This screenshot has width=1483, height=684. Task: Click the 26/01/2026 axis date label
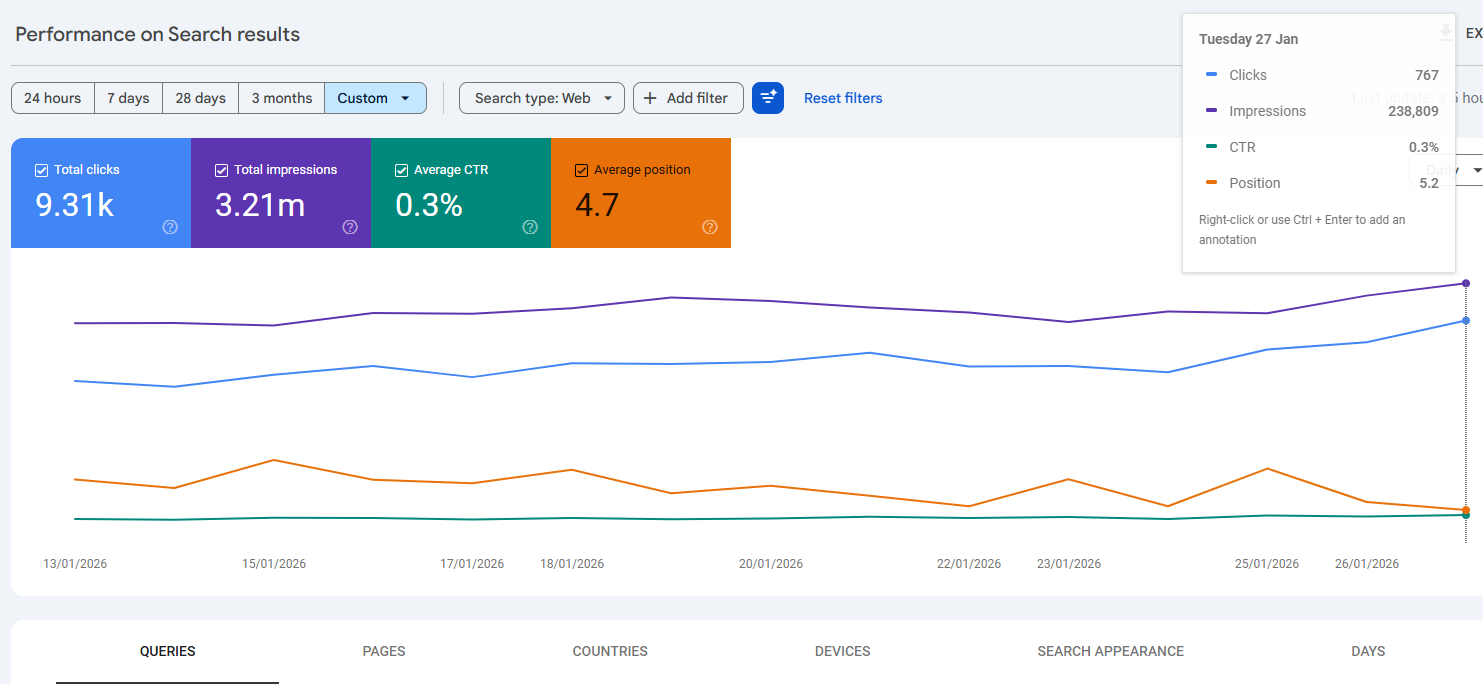1367,564
